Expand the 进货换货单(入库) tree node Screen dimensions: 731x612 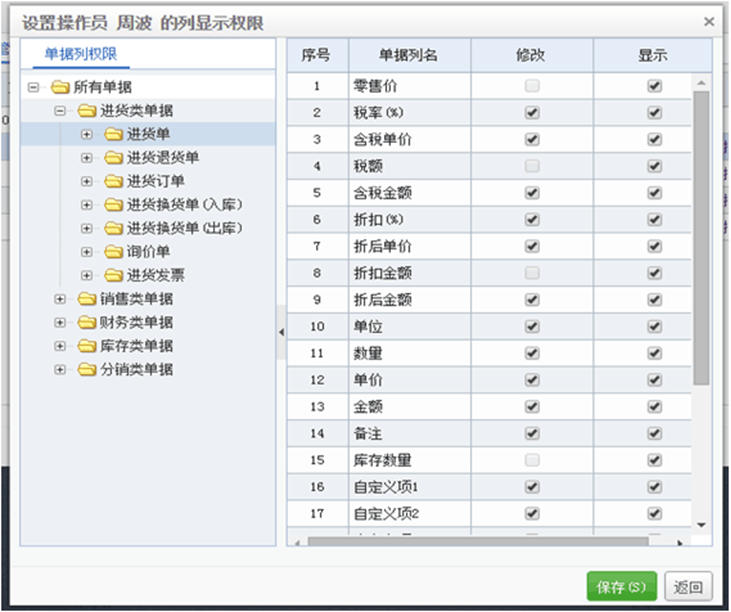pyautogui.click(x=86, y=205)
